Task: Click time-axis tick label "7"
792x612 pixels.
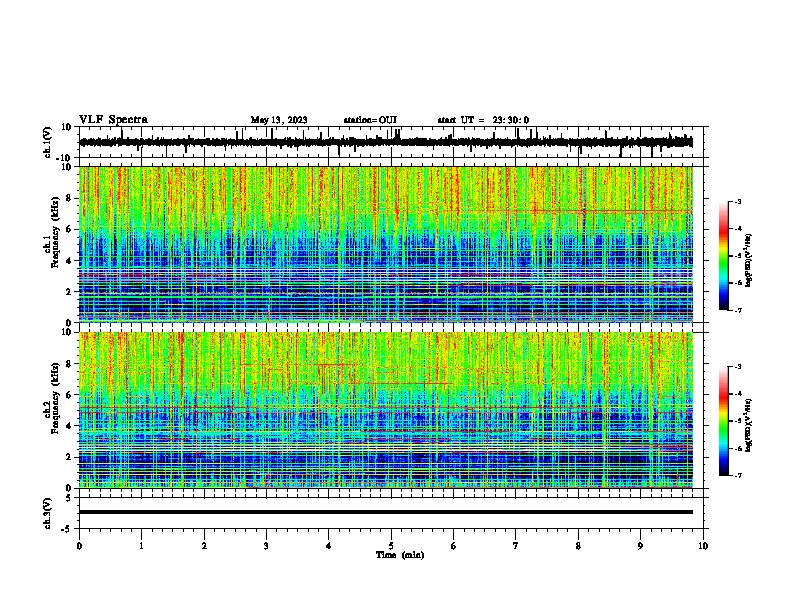Action: pyautogui.click(x=516, y=546)
